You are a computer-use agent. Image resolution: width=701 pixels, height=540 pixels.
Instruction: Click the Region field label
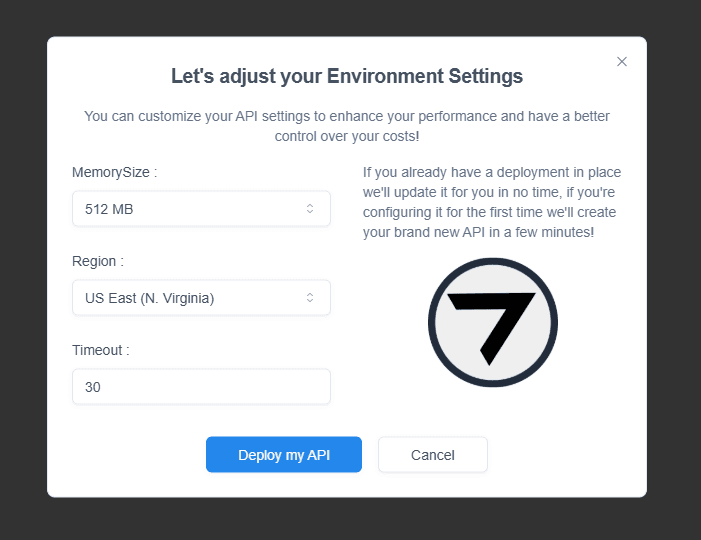click(98, 261)
